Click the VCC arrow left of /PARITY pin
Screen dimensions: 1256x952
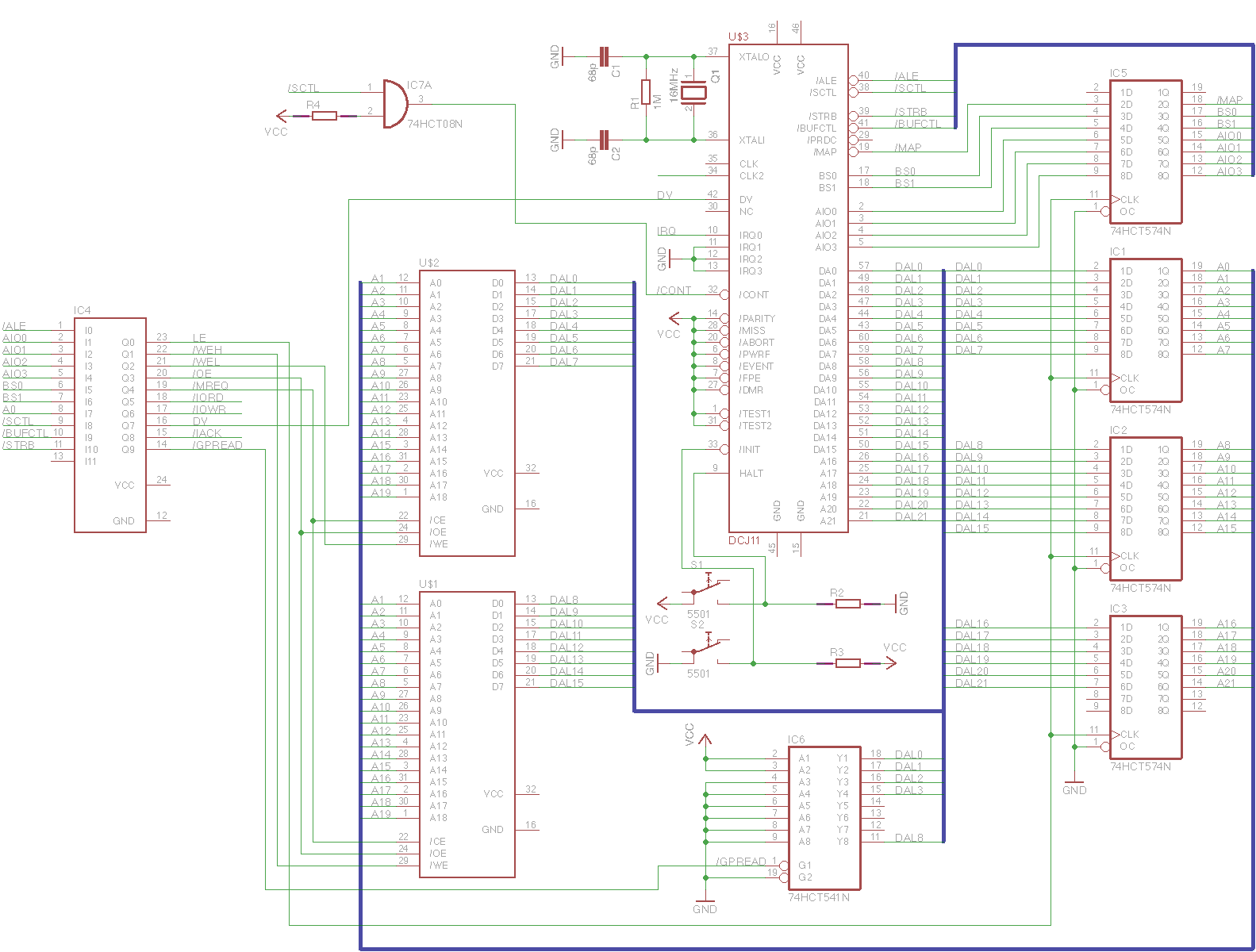tap(674, 318)
